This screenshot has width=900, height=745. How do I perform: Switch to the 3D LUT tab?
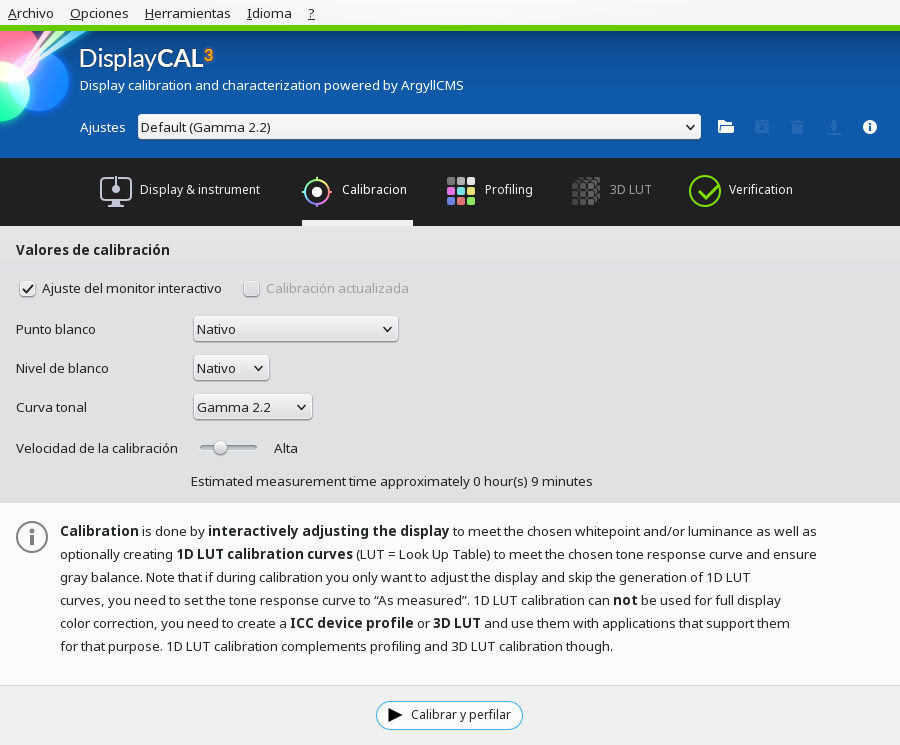tap(611, 190)
